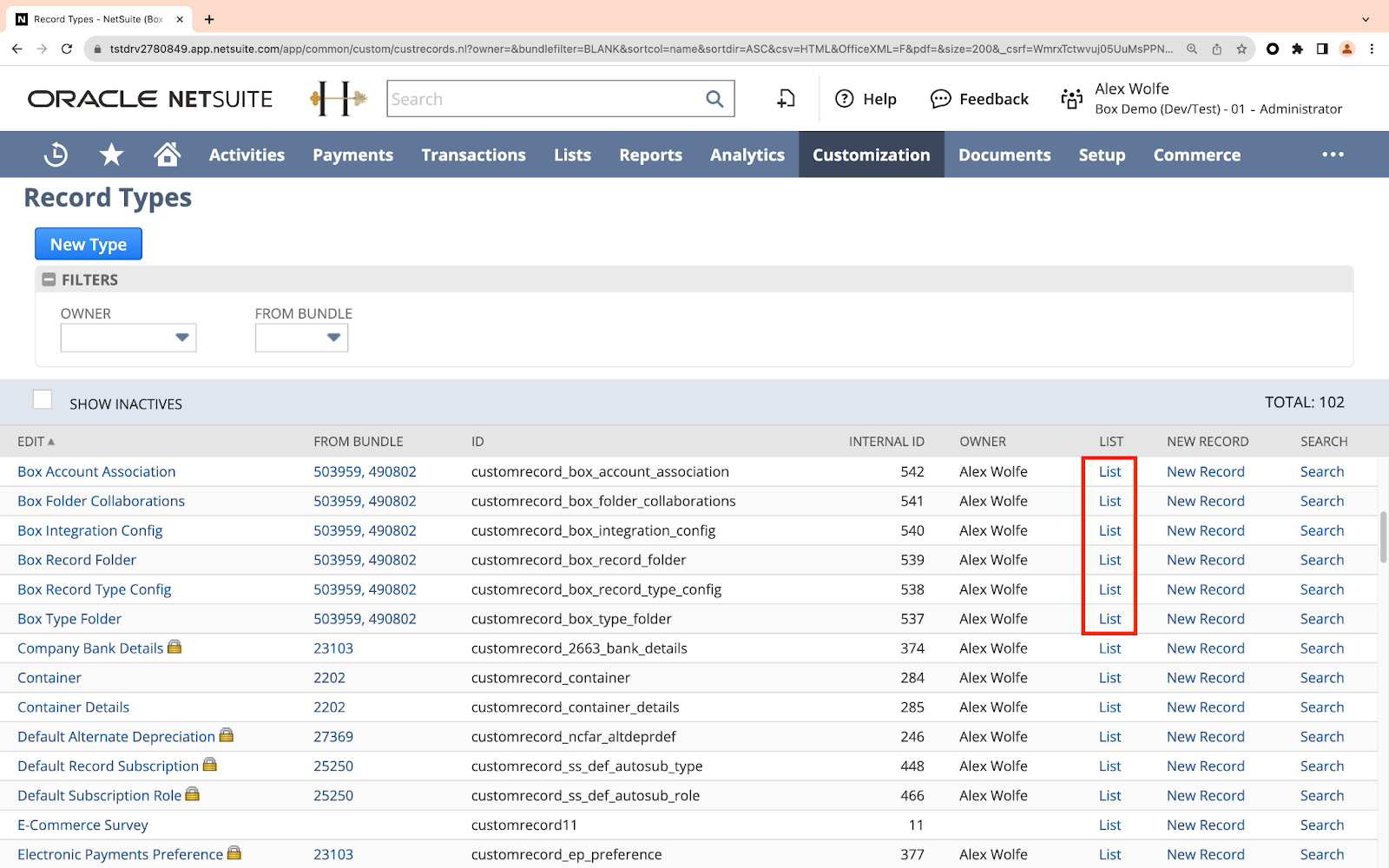This screenshot has height=868, width=1389.
Task: Enable the Show Inactives checkbox
Action: pos(43,399)
